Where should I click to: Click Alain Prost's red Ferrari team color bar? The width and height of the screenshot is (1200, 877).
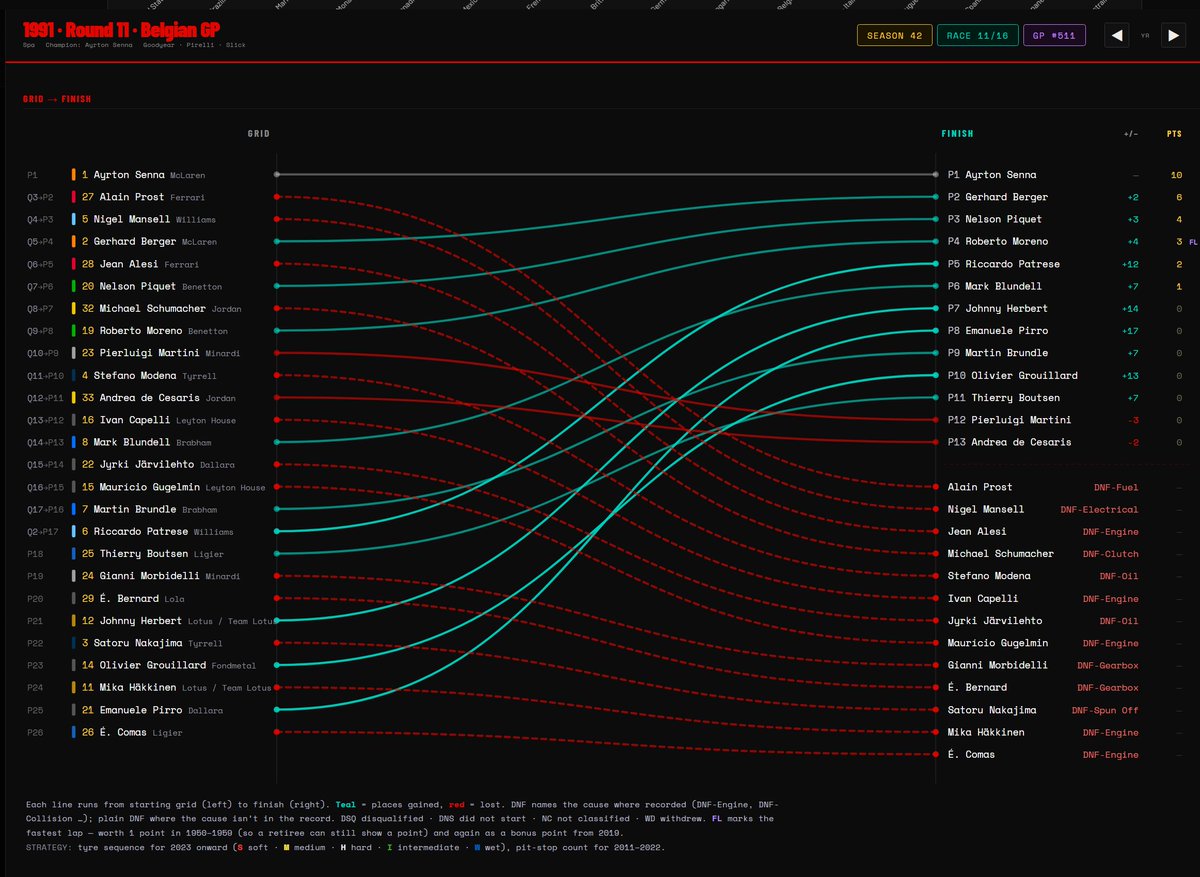74,197
